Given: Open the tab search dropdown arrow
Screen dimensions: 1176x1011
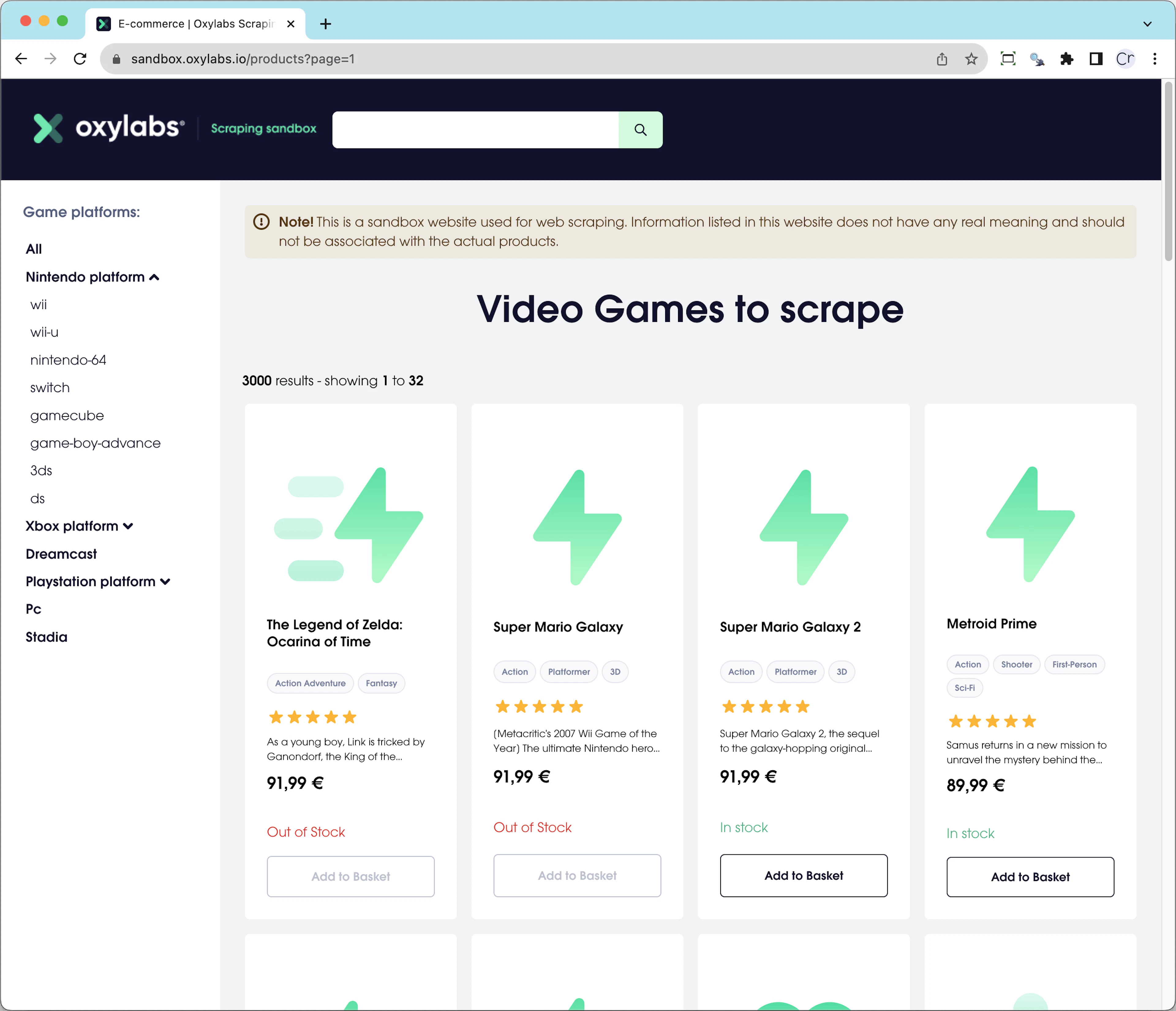Looking at the screenshot, I should click(1148, 24).
